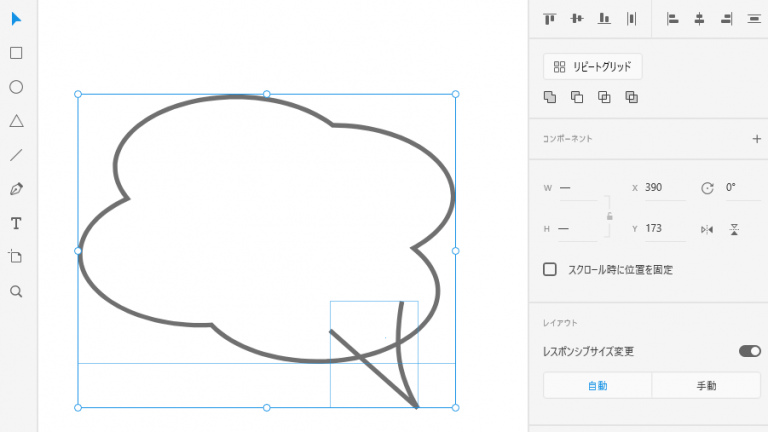The image size is (768, 432).
Task: Activate the Zoom magnifier tool
Action: coord(16,291)
